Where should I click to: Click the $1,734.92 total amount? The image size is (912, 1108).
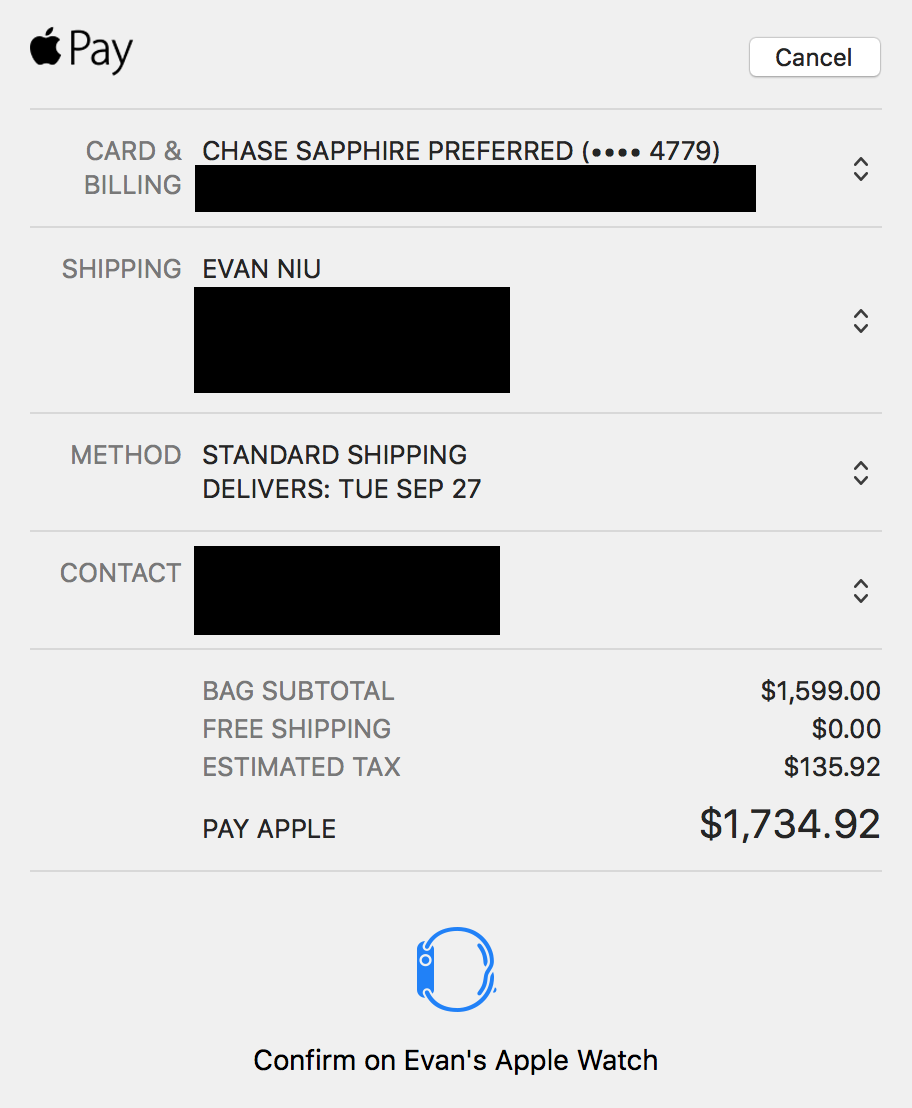(x=790, y=824)
